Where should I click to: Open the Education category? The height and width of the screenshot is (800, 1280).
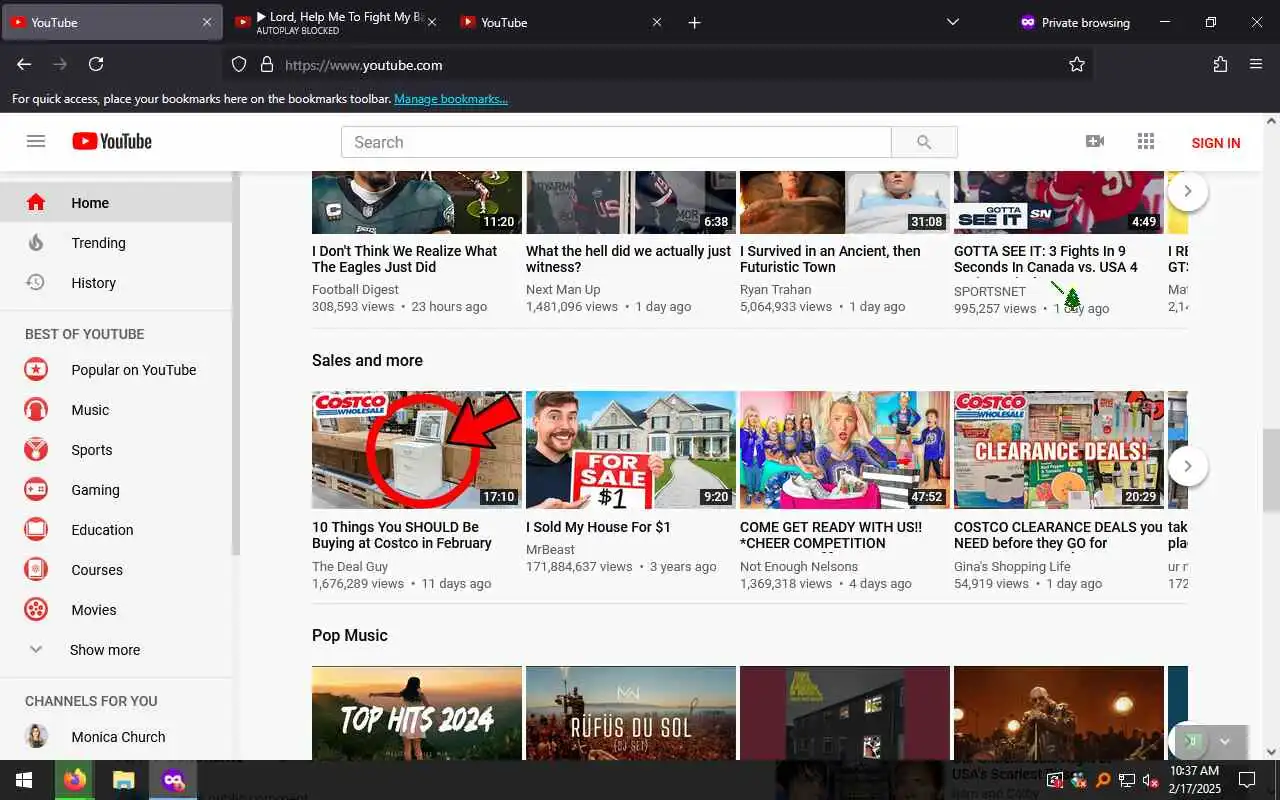point(116,530)
